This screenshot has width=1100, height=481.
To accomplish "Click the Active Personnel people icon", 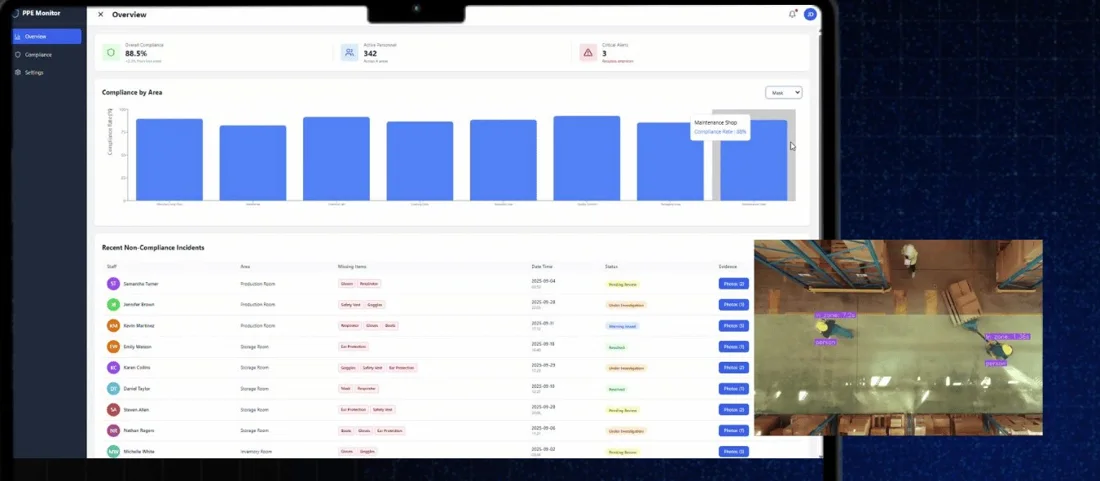I will pyautogui.click(x=349, y=52).
